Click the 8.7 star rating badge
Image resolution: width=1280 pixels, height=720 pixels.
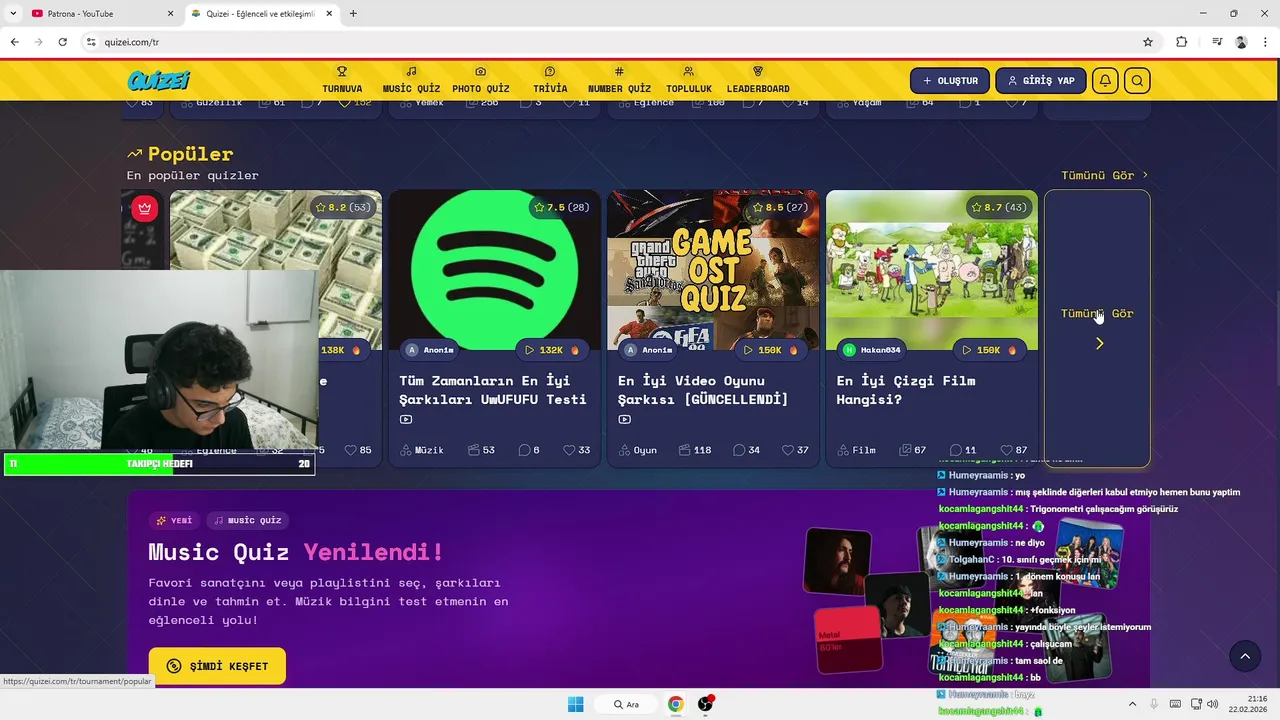pyautogui.click(x=1000, y=207)
